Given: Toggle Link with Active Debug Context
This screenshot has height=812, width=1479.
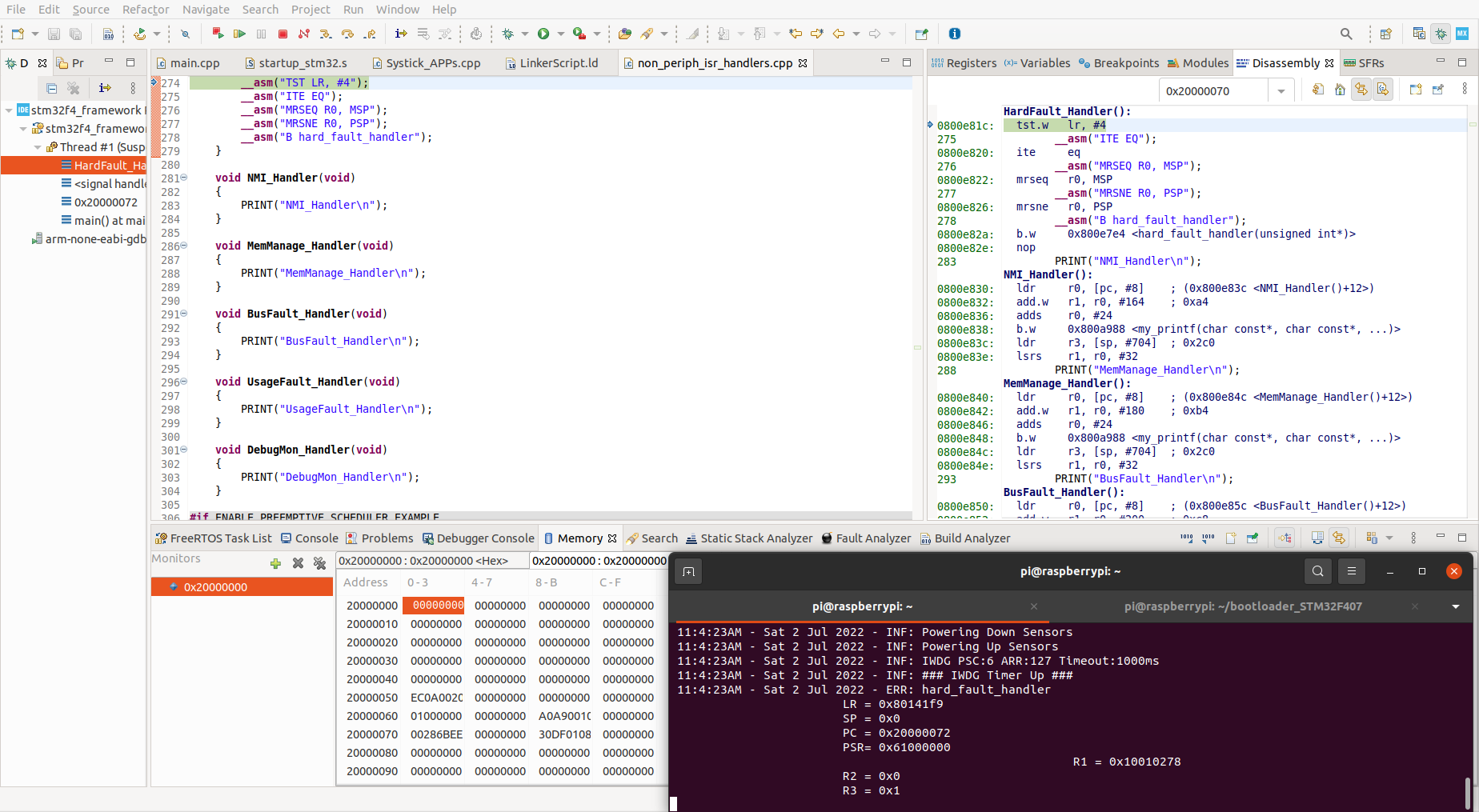Looking at the screenshot, I should point(1361,90).
